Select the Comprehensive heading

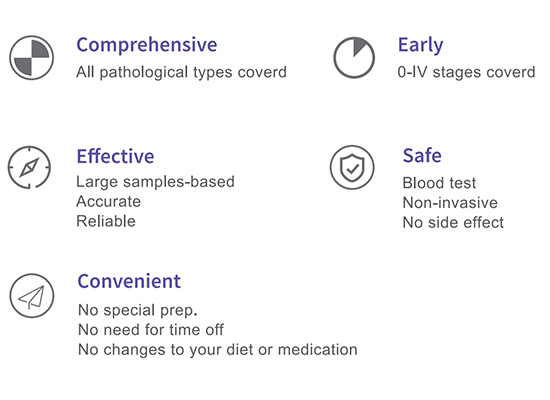point(147,45)
